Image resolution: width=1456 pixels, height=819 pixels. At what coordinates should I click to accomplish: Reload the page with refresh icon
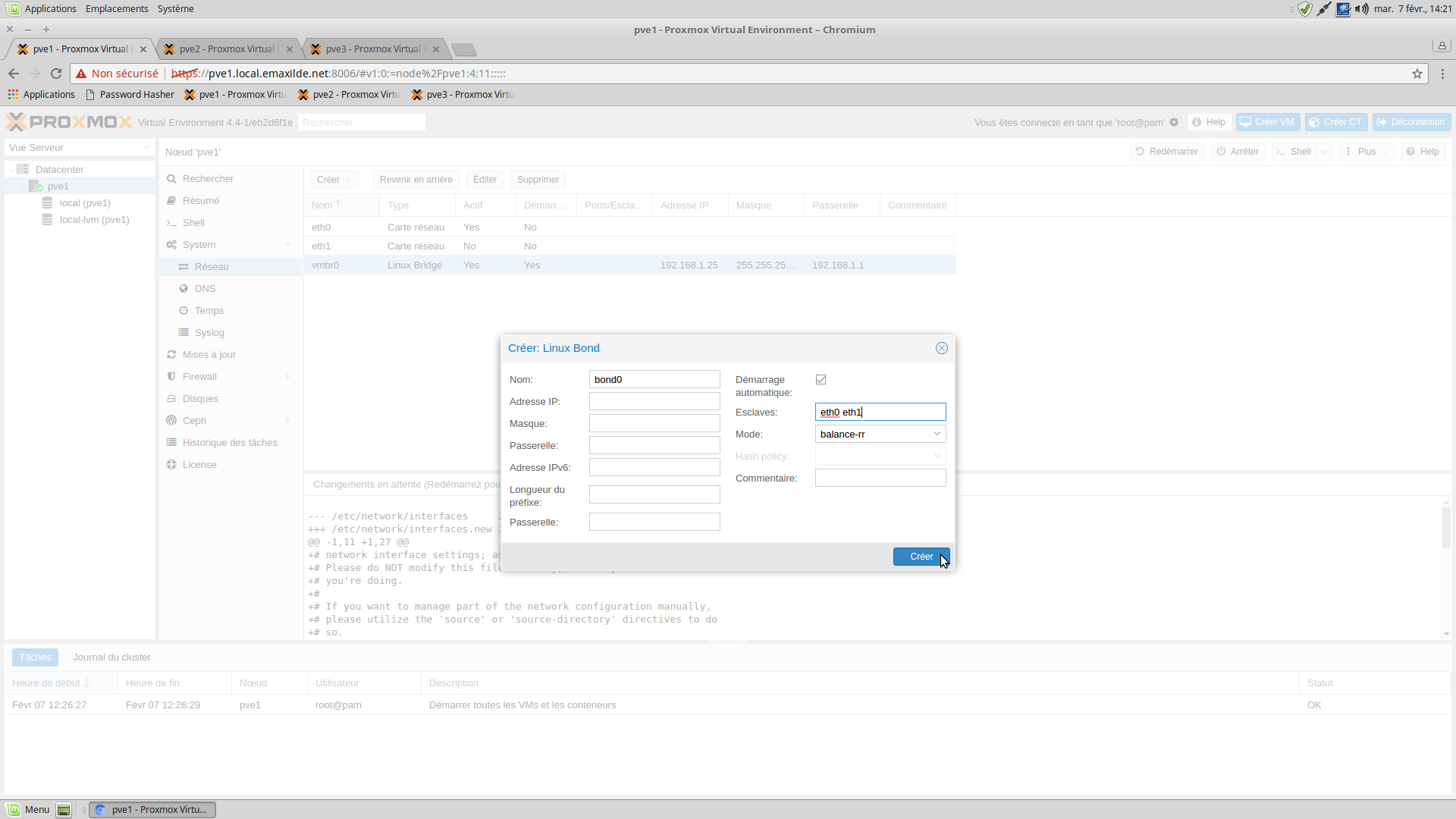click(56, 74)
